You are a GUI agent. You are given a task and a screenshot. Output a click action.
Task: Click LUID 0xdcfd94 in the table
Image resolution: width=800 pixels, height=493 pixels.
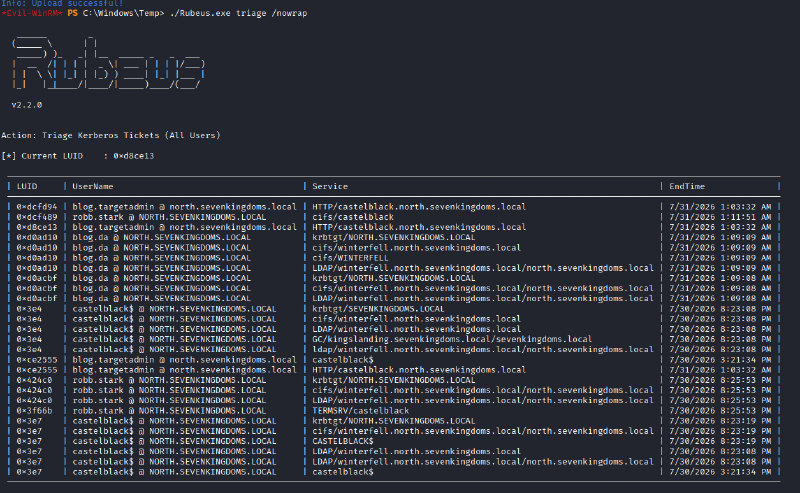[37, 207]
